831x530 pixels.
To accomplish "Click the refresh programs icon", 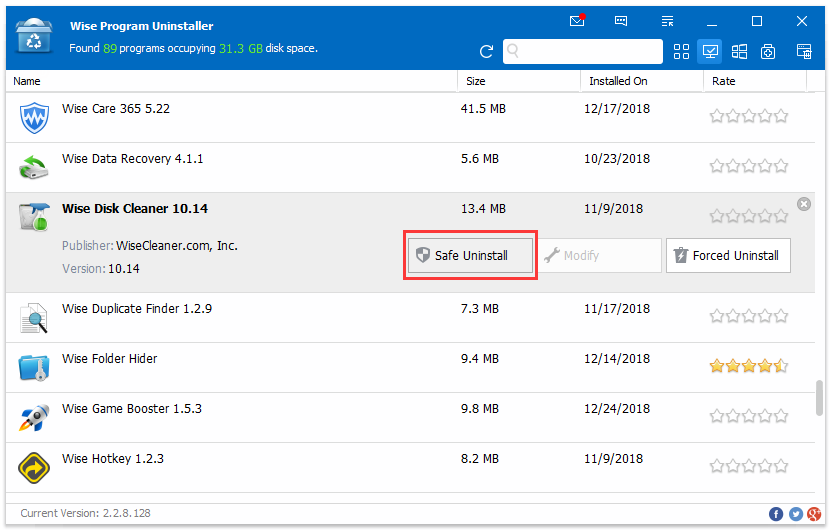I will pyautogui.click(x=486, y=51).
